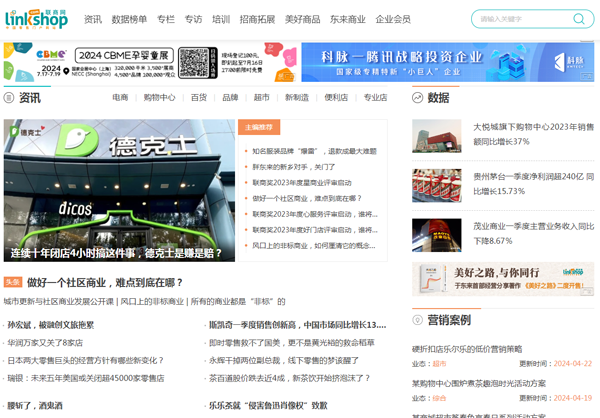Image resolution: width=600 pixels, height=418 pixels.
Task: Open headline 做好一个社区商业，难点到底在哪？
Action: point(105,283)
